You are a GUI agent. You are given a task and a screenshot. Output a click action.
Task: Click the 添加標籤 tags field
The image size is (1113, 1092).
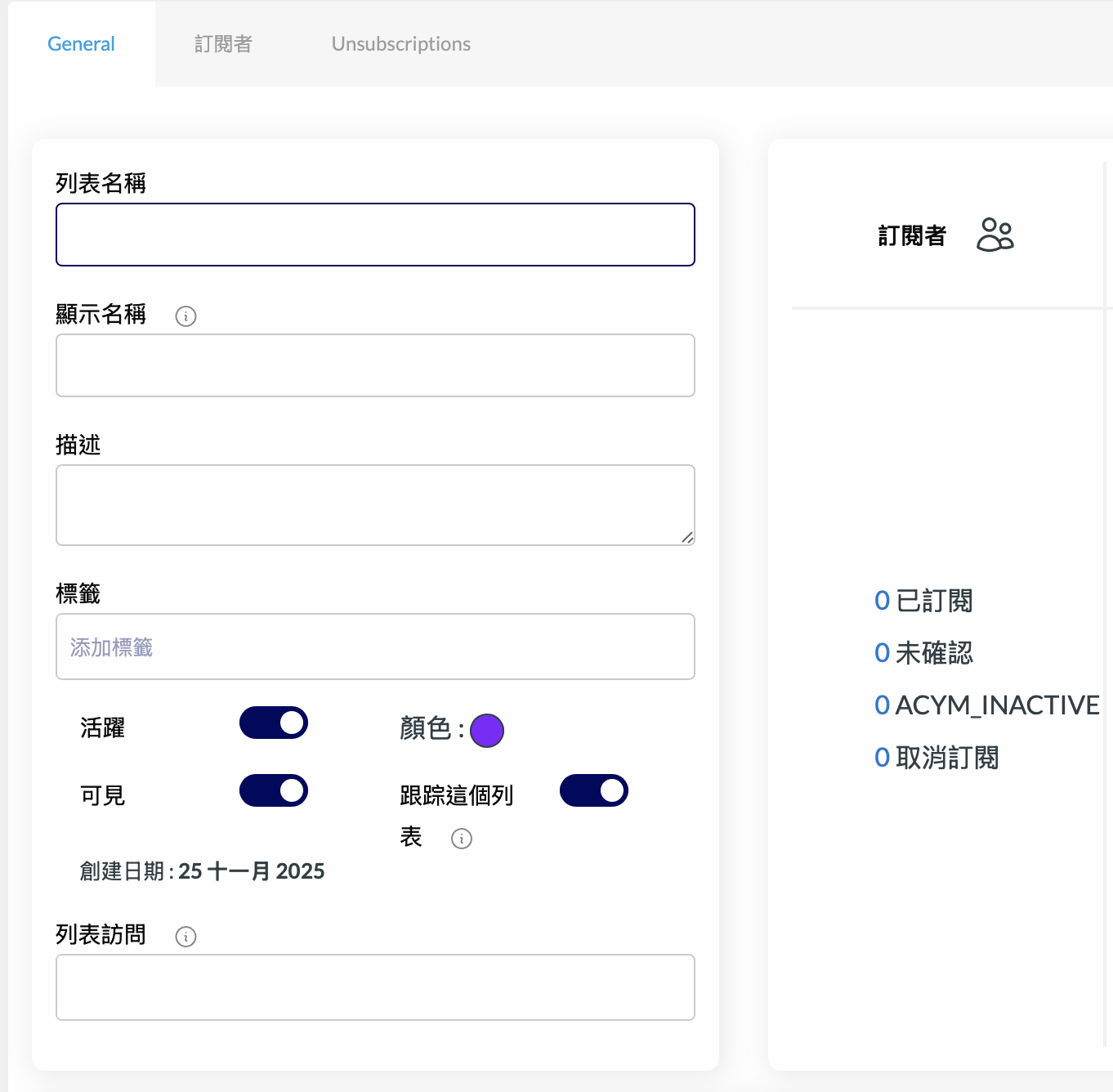pyautogui.click(x=375, y=647)
